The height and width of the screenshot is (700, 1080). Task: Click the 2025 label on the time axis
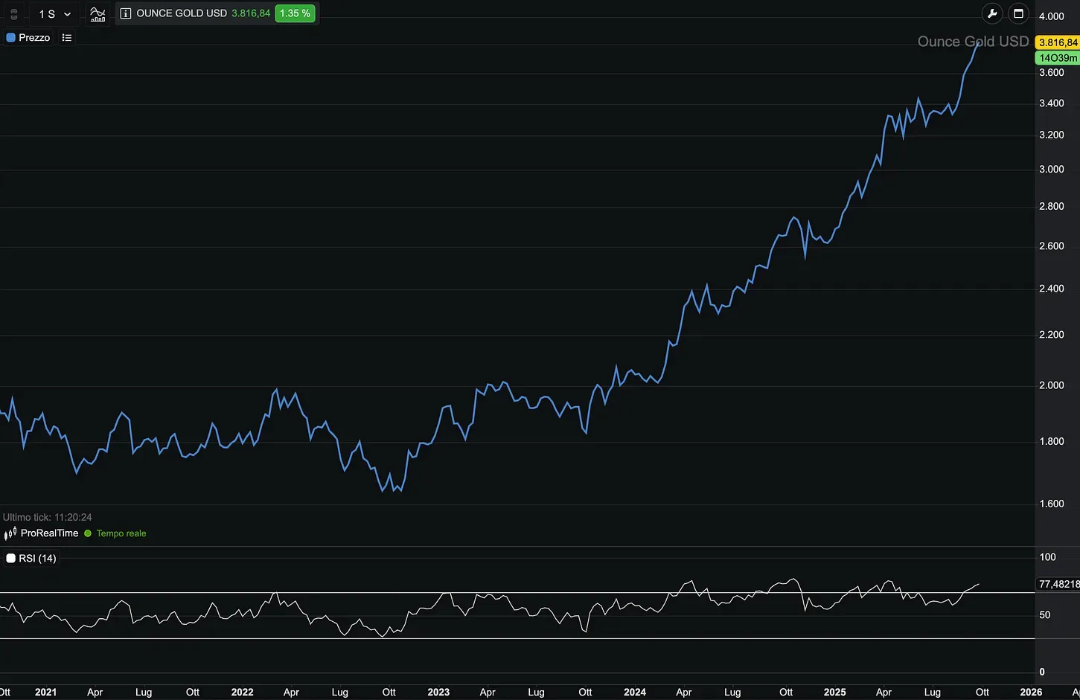point(835,692)
